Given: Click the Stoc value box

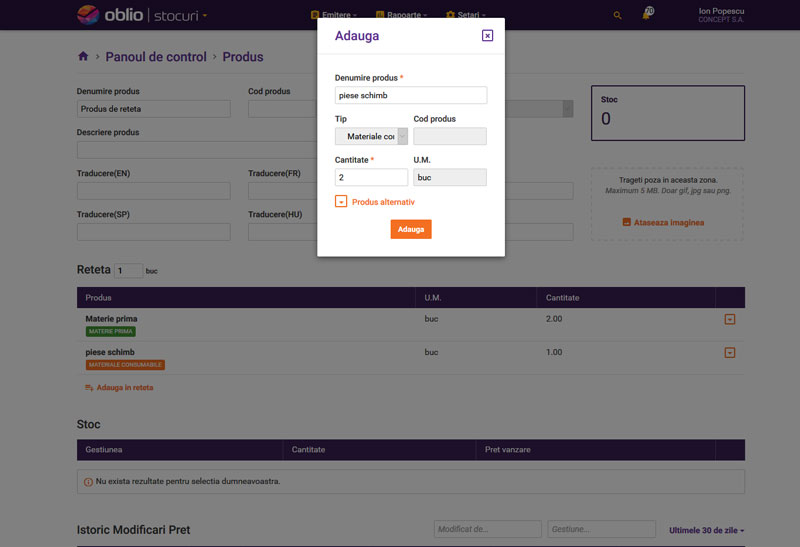Looking at the screenshot, I should (x=668, y=113).
